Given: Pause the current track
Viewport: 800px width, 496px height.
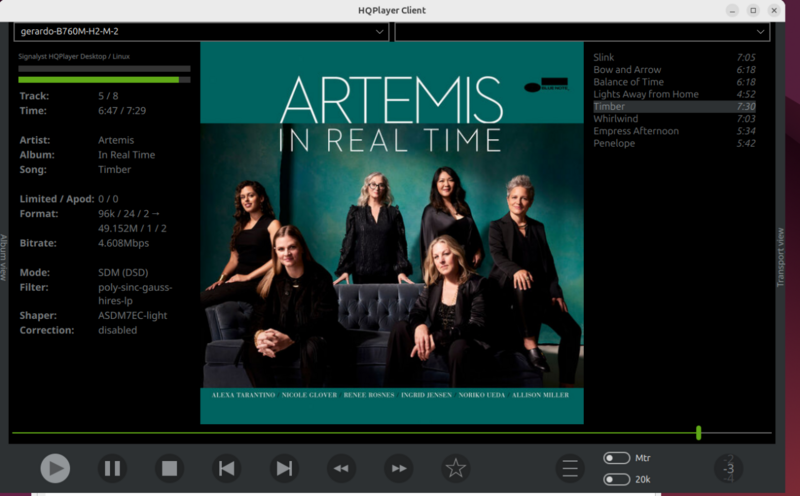Looking at the screenshot, I should click(x=112, y=467).
